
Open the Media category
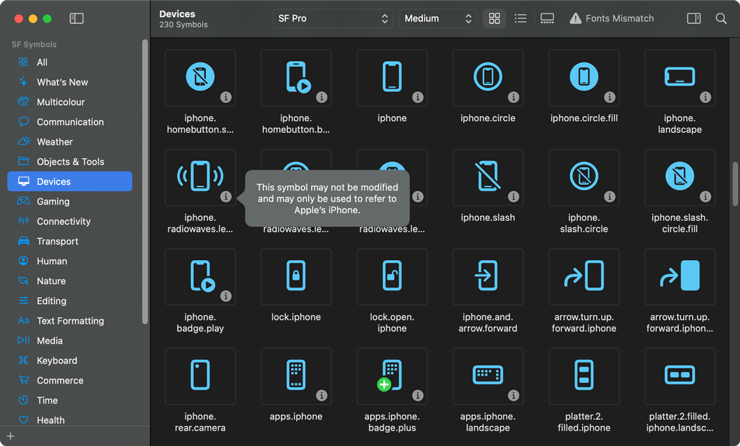pos(70,340)
